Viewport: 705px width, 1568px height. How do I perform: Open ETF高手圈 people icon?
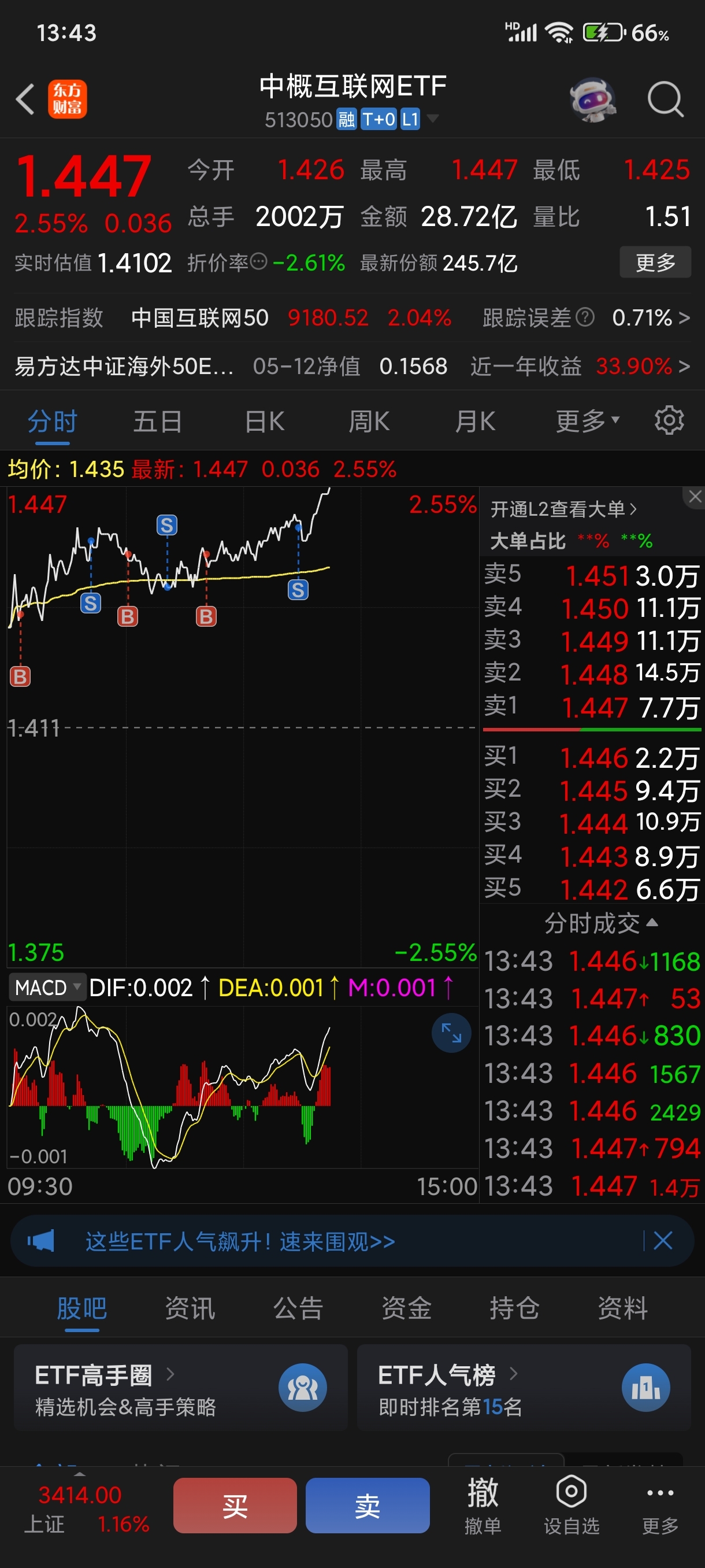pyautogui.click(x=302, y=1388)
